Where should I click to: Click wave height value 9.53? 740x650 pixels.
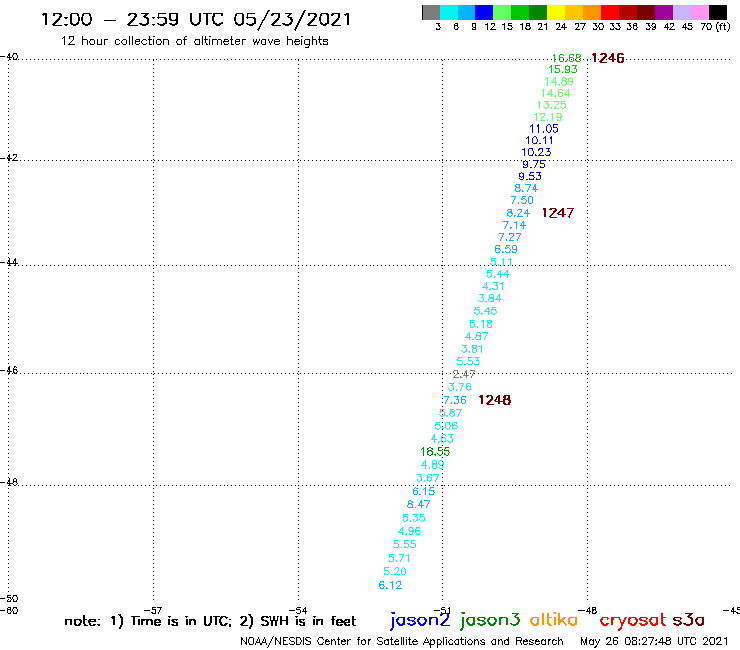tap(530, 177)
